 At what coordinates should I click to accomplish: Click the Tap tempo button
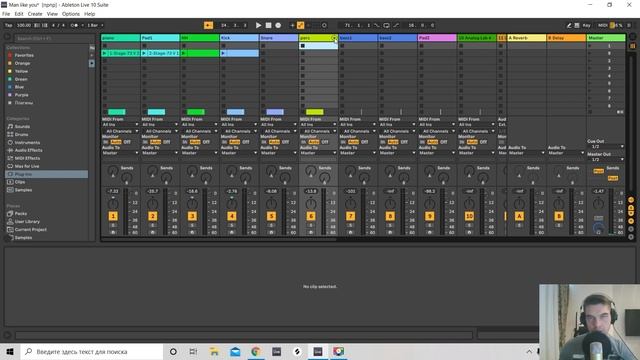(x=8, y=25)
